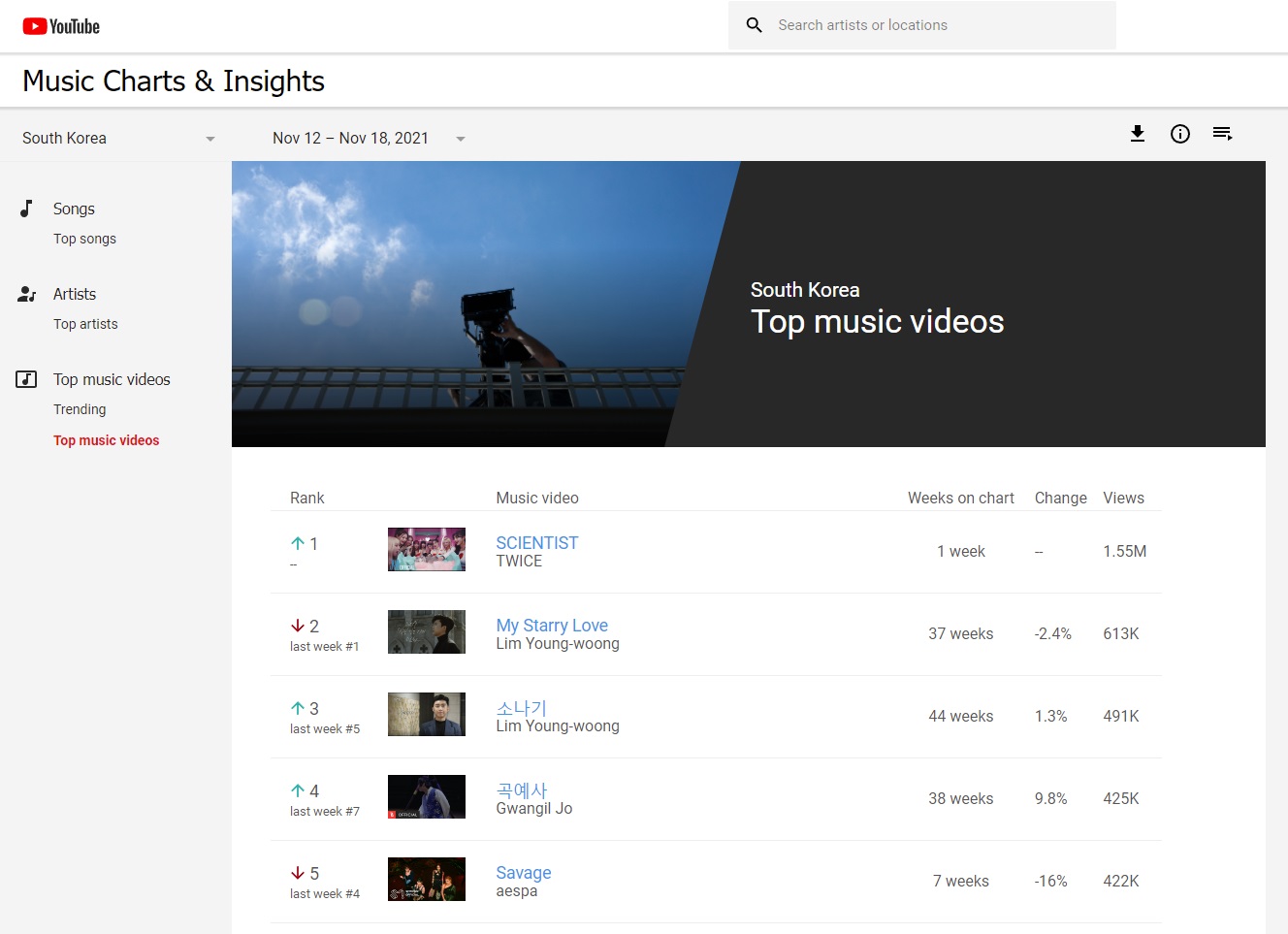This screenshot has width=1288, height=934.
Task: Open the playlist queue icon
Action: pyautogui.click(x=1223, y=134)
